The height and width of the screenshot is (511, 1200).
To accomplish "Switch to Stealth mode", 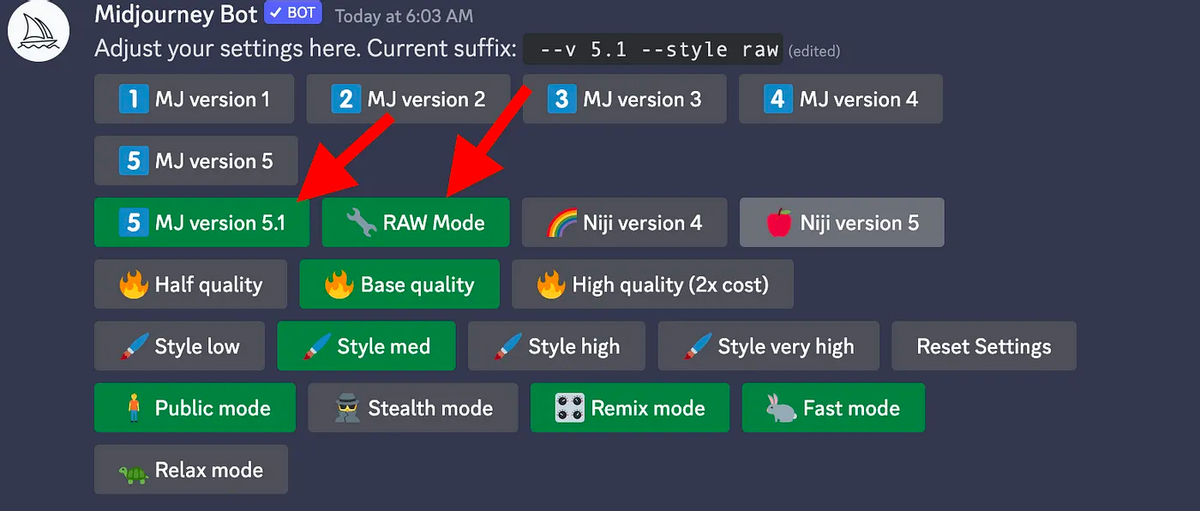I will (413, 408).
